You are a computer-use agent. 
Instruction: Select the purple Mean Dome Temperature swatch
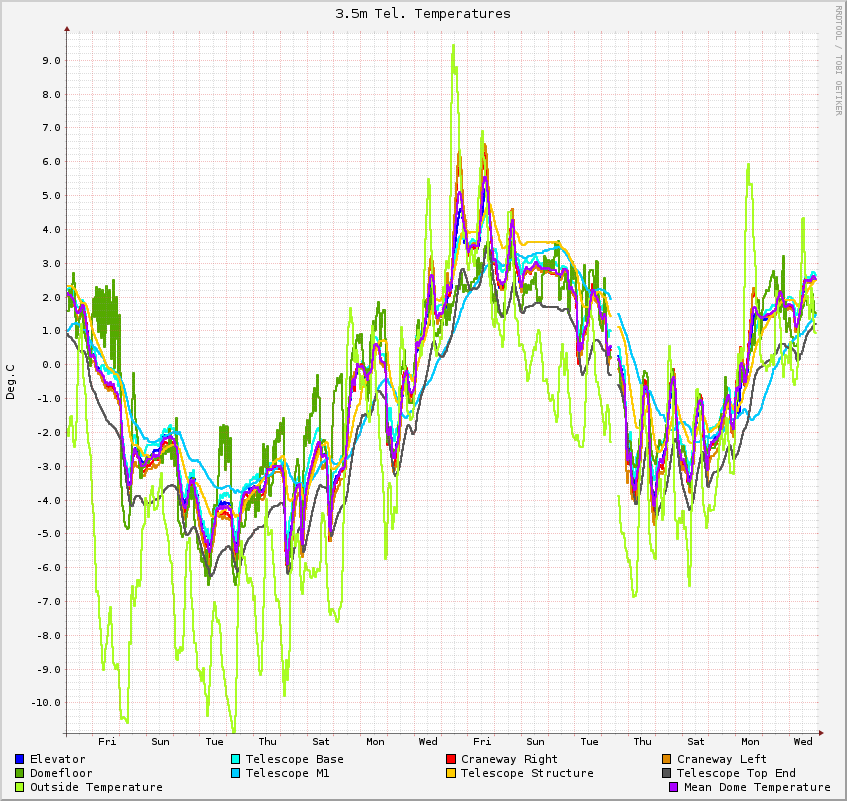tap(674, 787)
